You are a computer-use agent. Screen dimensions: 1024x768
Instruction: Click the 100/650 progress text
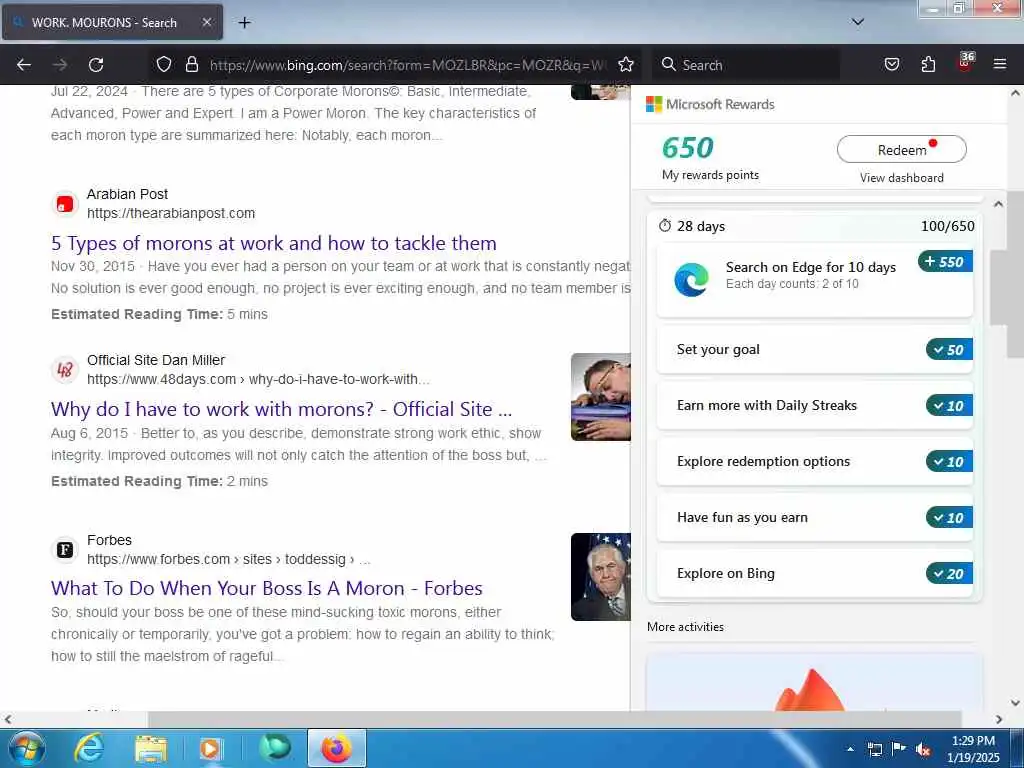coord(947,226)
